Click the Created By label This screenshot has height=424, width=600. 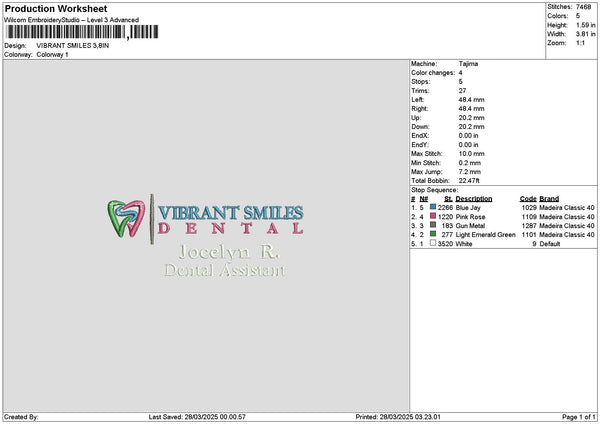(21, 417)
